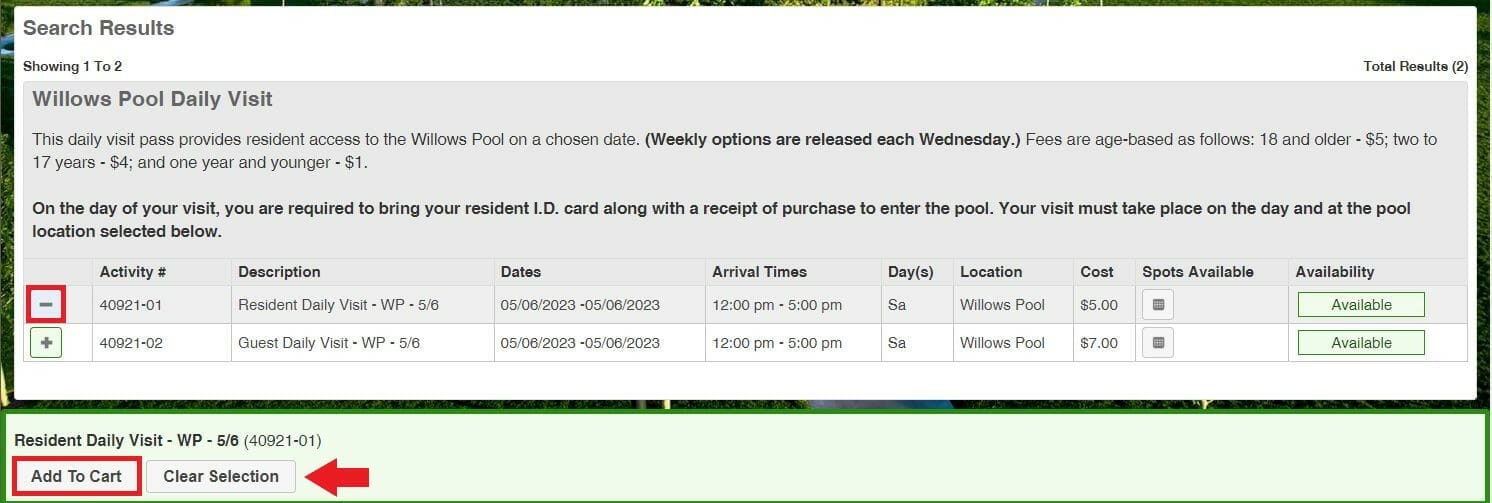
Task: Click the Description column header
Action: 279,272
